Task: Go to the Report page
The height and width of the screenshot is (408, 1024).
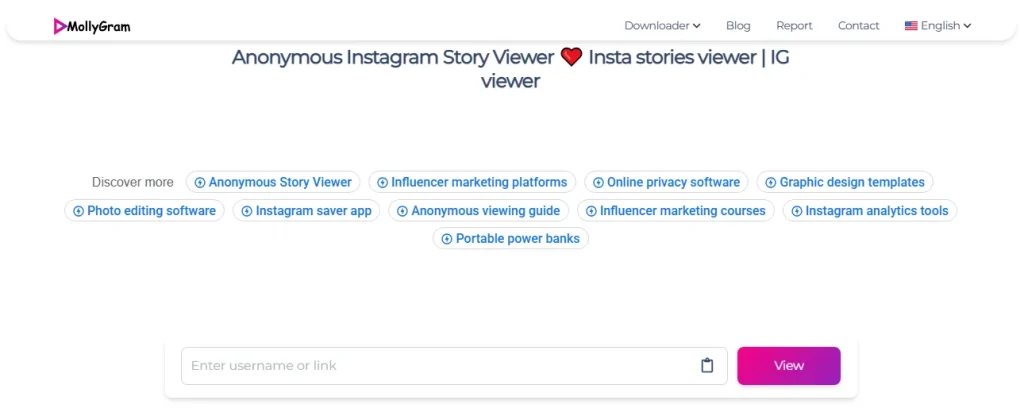Action: point(794,26)
